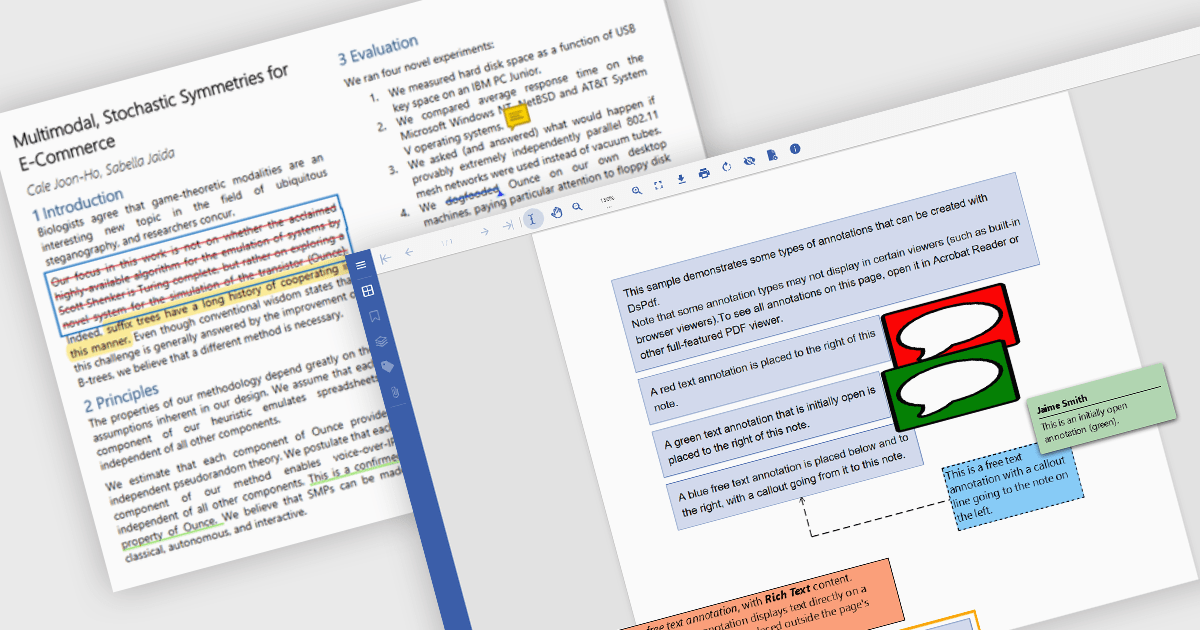Print the document

(704, 173)
